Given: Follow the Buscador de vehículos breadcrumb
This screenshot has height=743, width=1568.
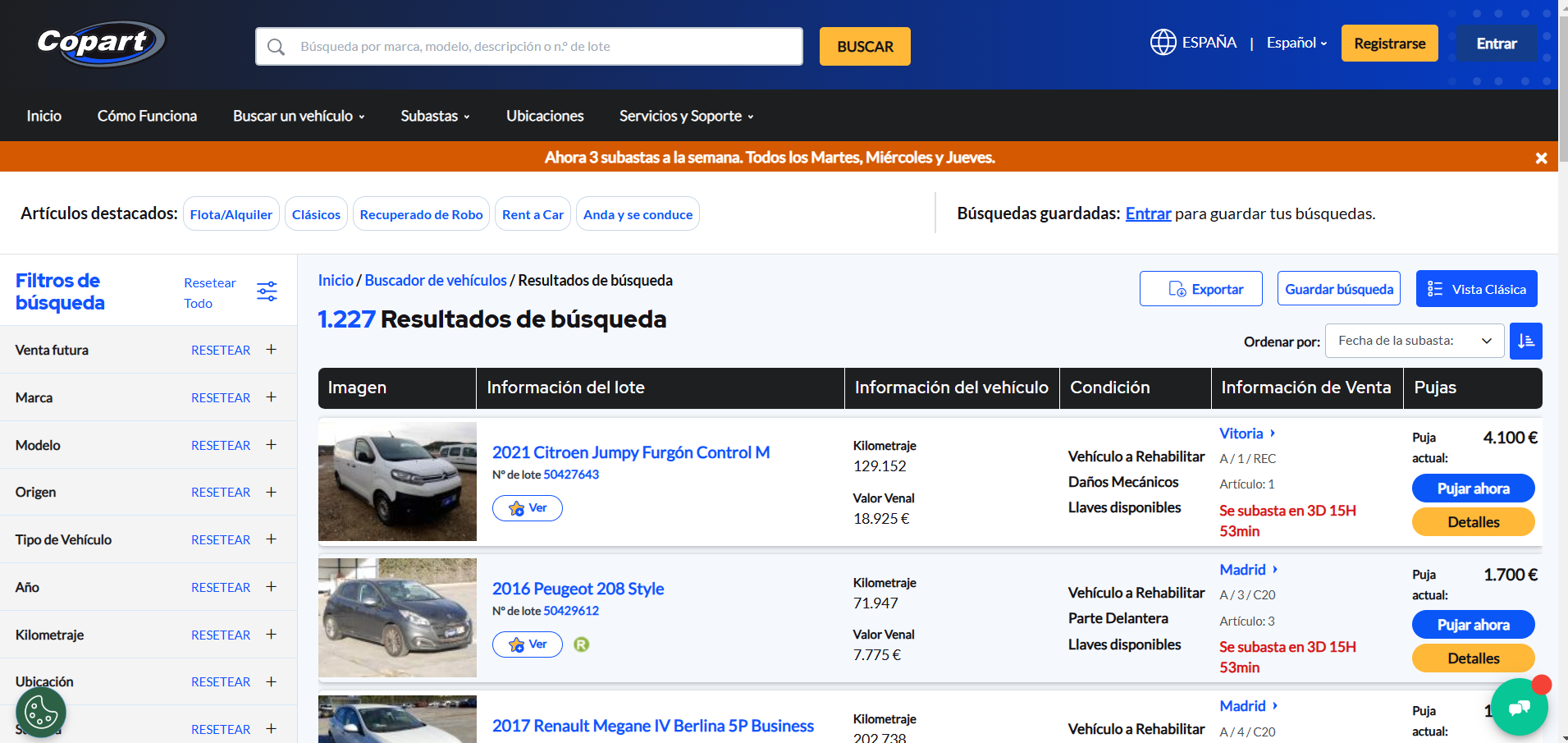Looking at the screenshot, I should 436,280.
